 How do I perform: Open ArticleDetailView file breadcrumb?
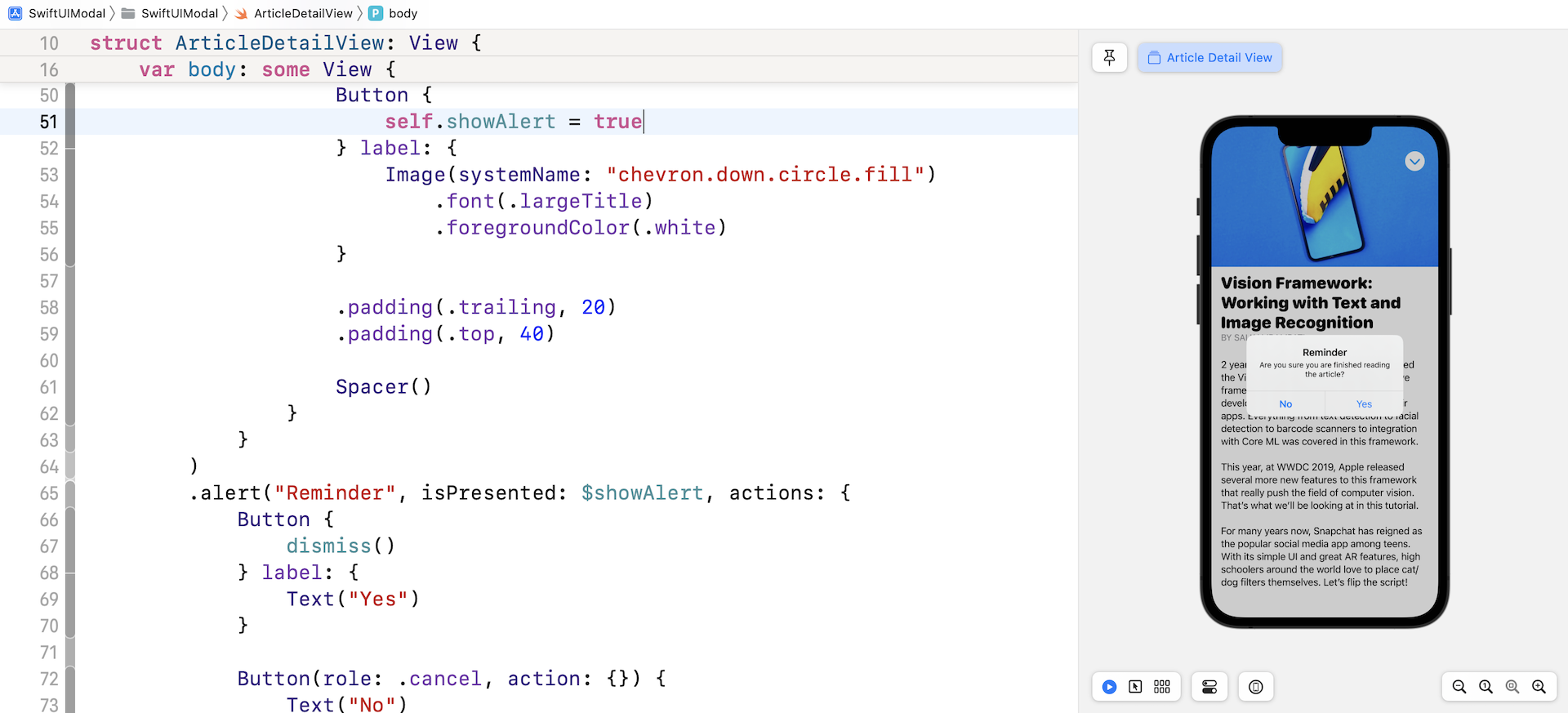point(294,13)
